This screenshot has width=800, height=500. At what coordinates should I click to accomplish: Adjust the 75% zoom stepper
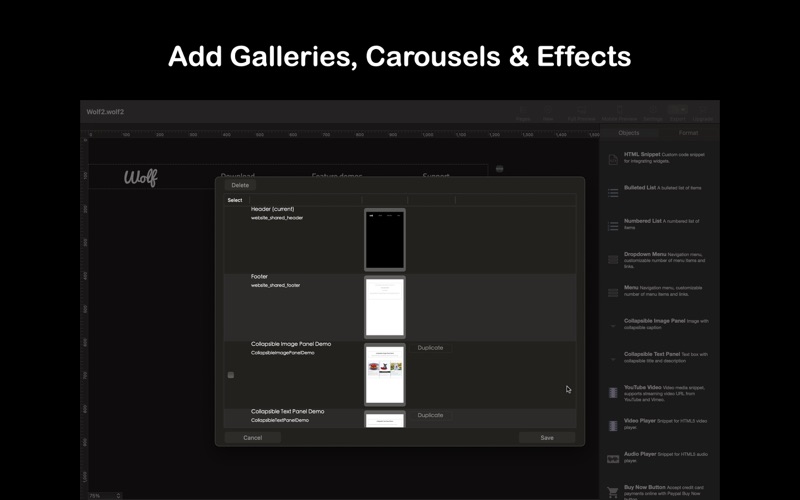(x=118, y=495)
